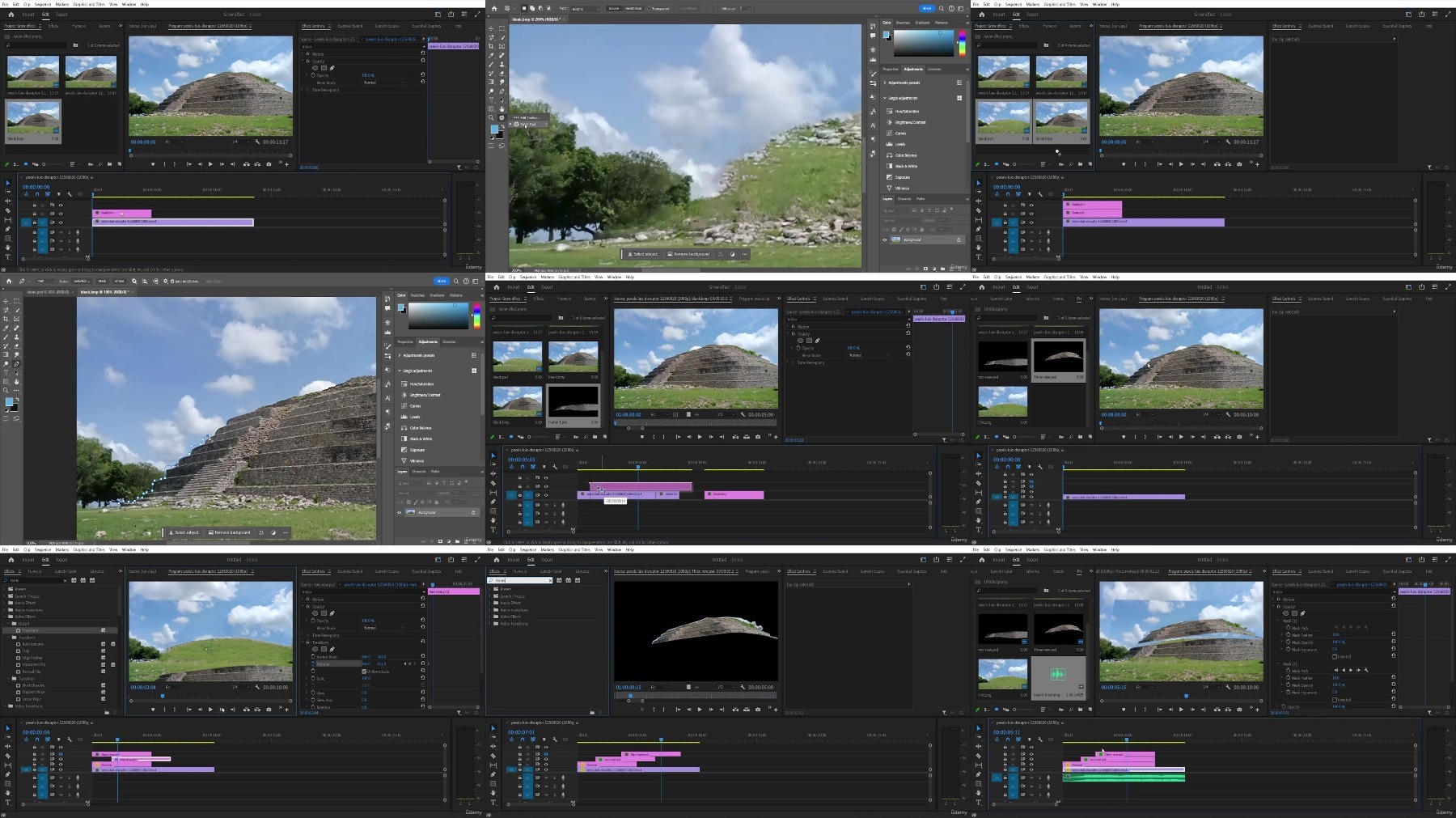Image resolution: width=1456 pixels, height=818 pixels.
Task: Switch to Channels tab in the pyramid Photoshop window
Action: pos(419,472)
